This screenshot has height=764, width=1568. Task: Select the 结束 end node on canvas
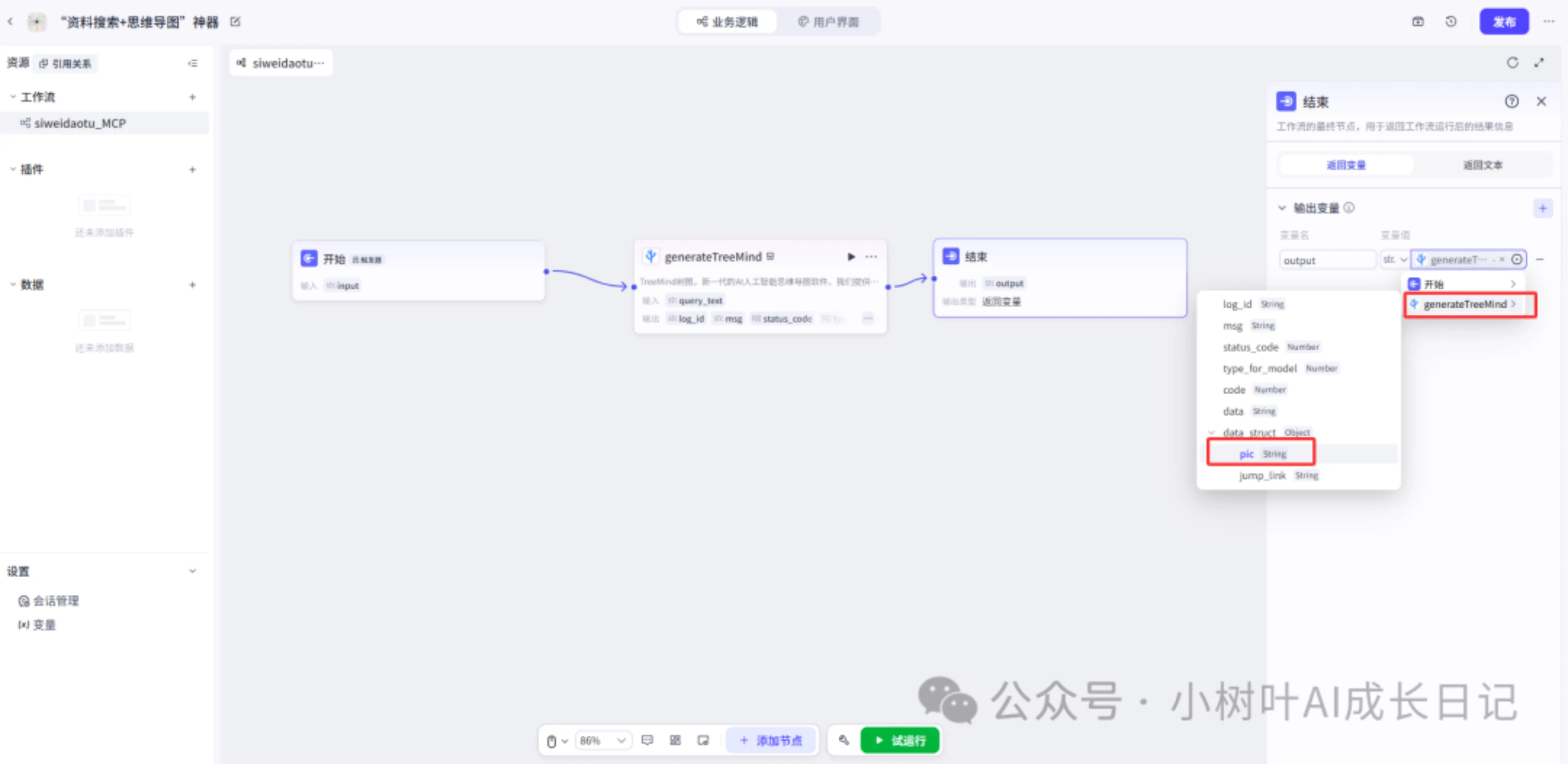1060,277
